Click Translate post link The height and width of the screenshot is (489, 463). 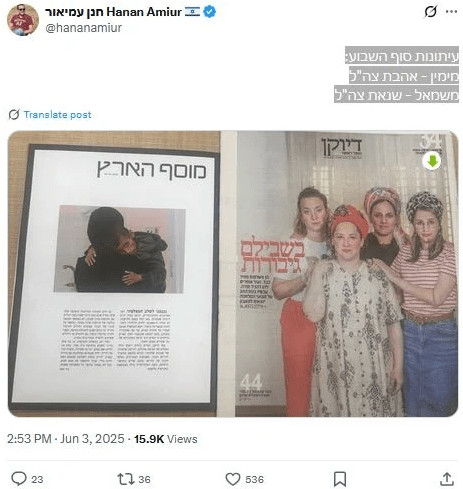pos(57,115)
